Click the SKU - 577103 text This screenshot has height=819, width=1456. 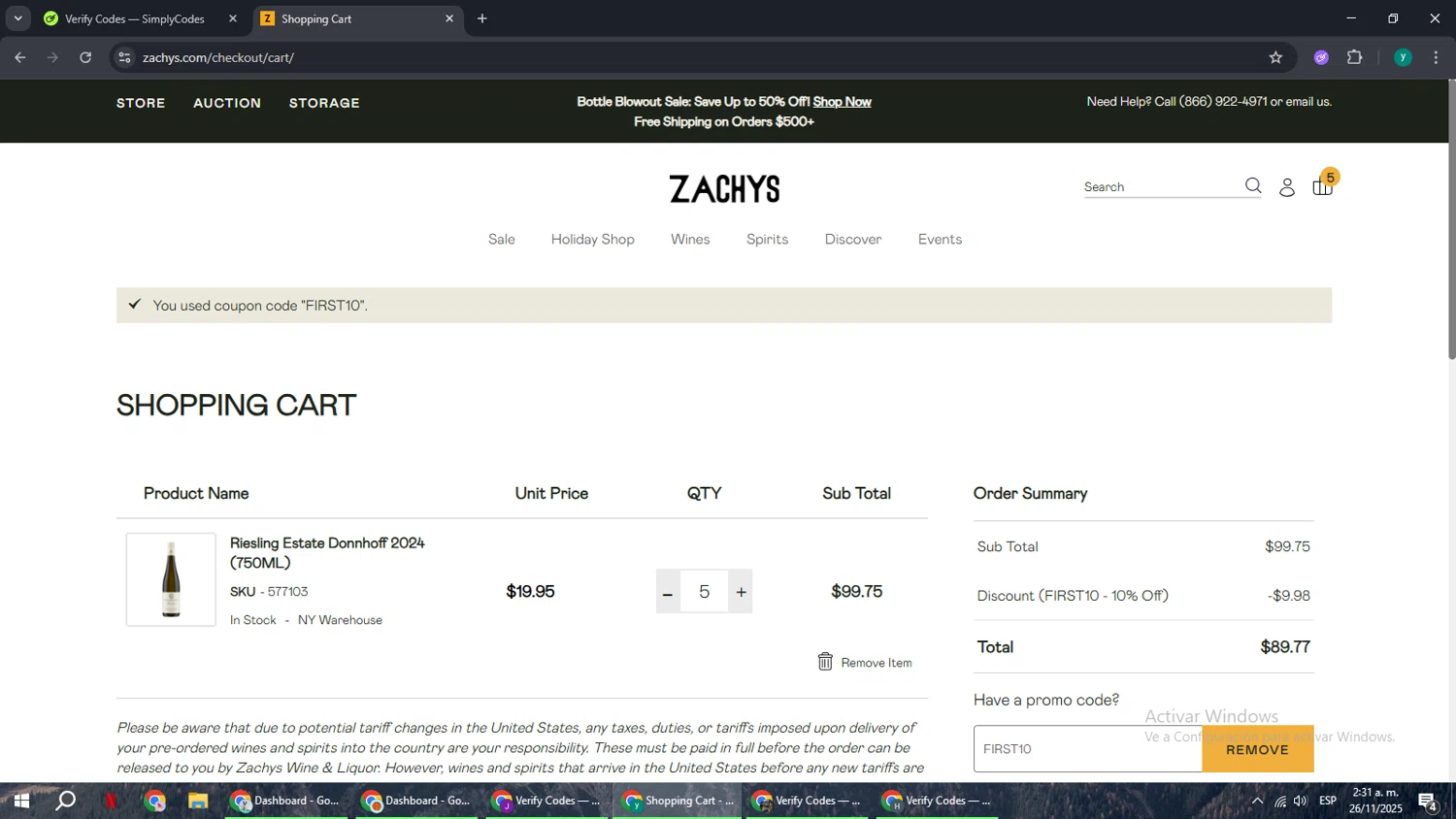(x=269, y=592)
